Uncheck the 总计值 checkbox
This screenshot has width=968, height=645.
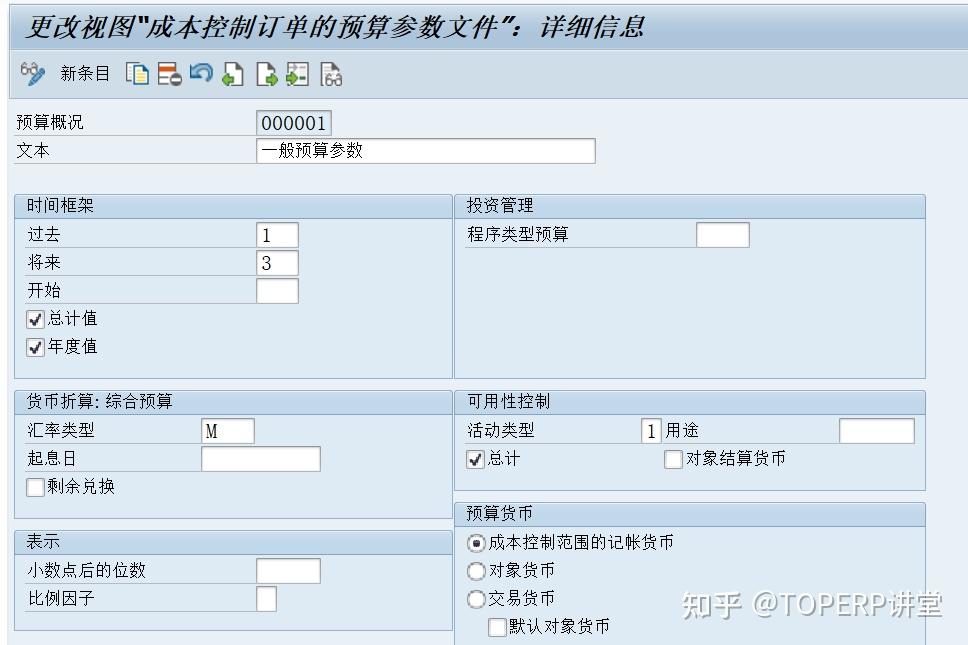click(35, 319)
